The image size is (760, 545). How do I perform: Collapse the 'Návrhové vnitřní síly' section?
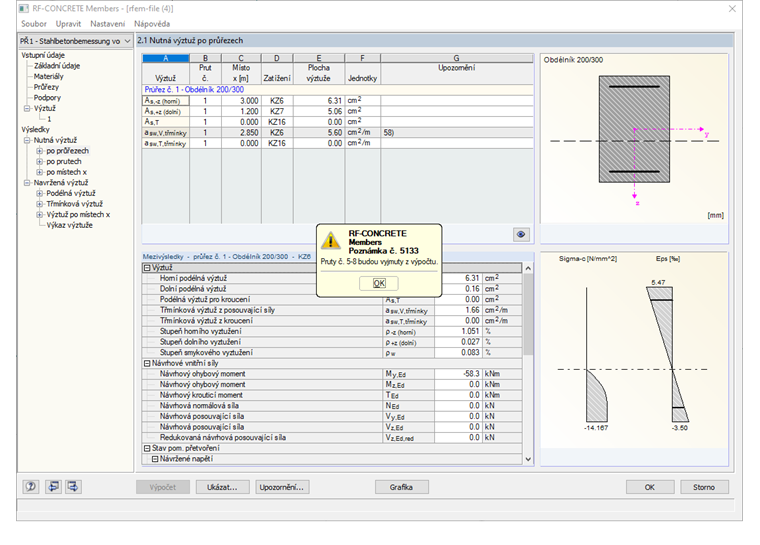tap(147, 363)
